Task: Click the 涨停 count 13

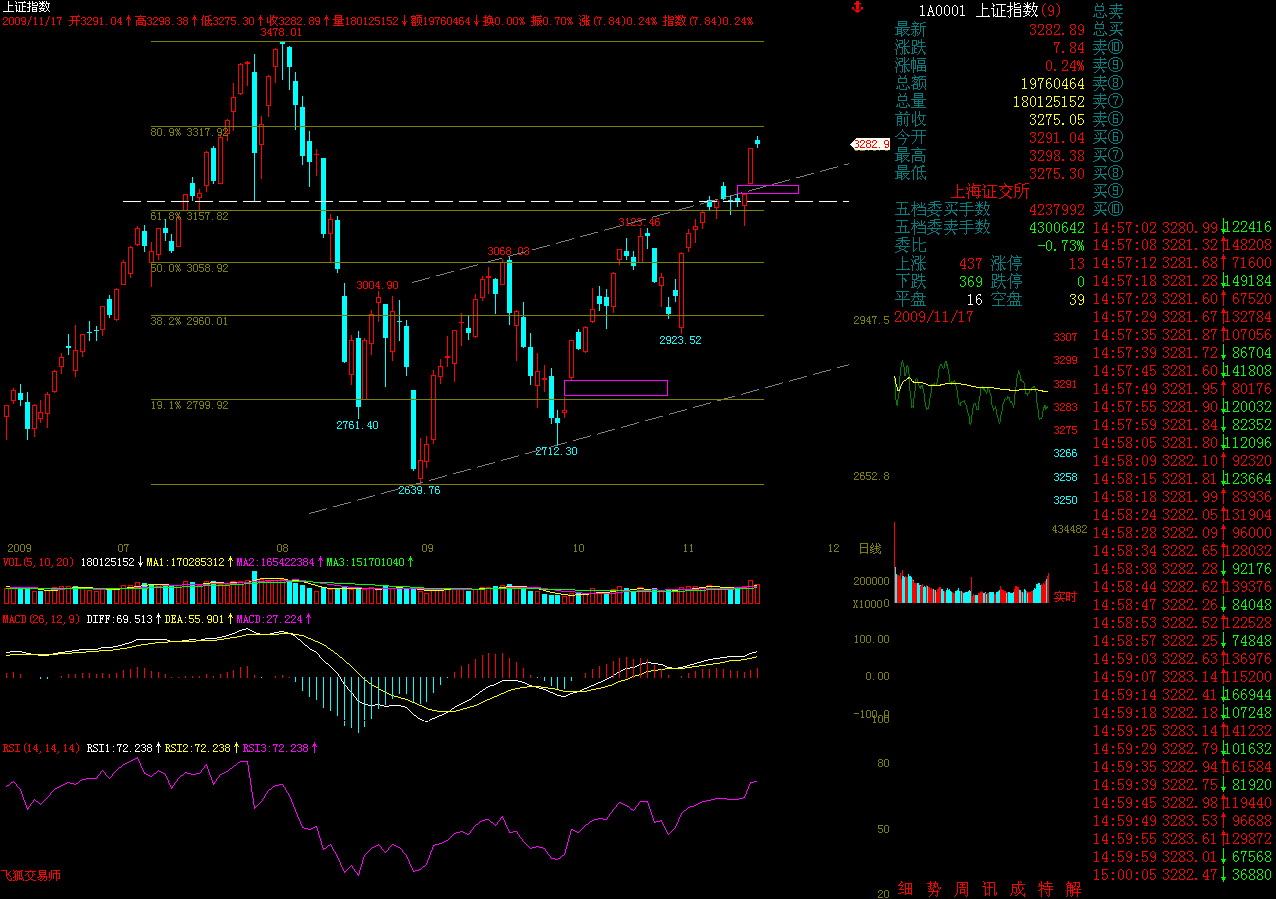Action: point(1077,263)
